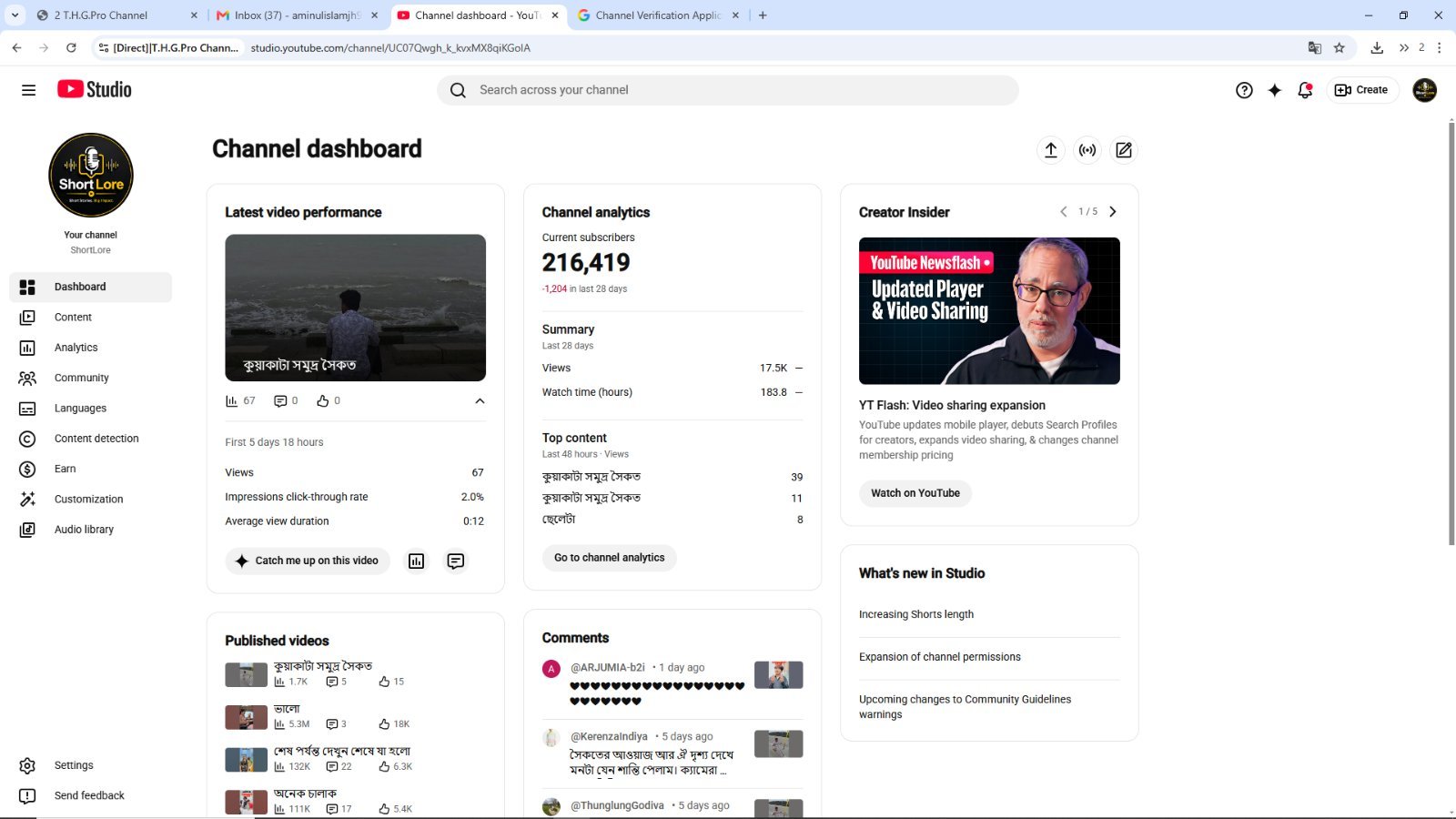Go to previous Creator Insider card
Image resolution: width=1456 pixels, height=819 pixels.
[x=1064, y=212]
